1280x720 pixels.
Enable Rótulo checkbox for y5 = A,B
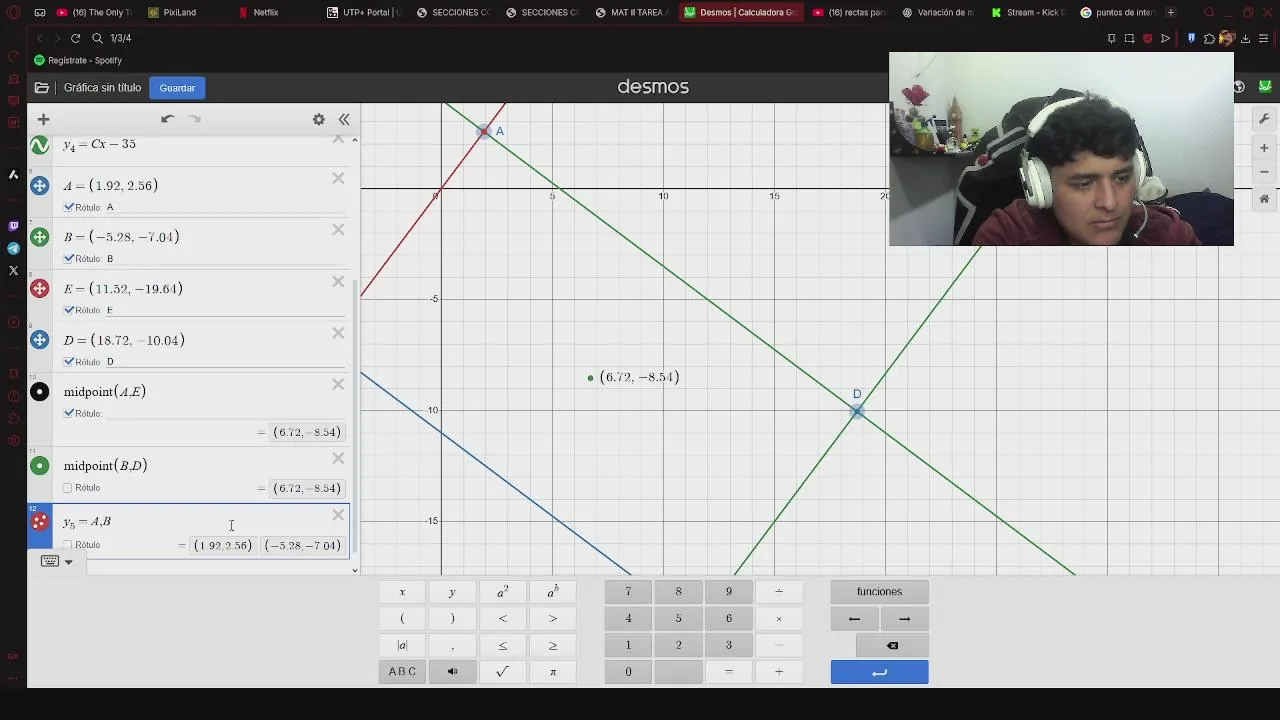[x=68, y=545]
